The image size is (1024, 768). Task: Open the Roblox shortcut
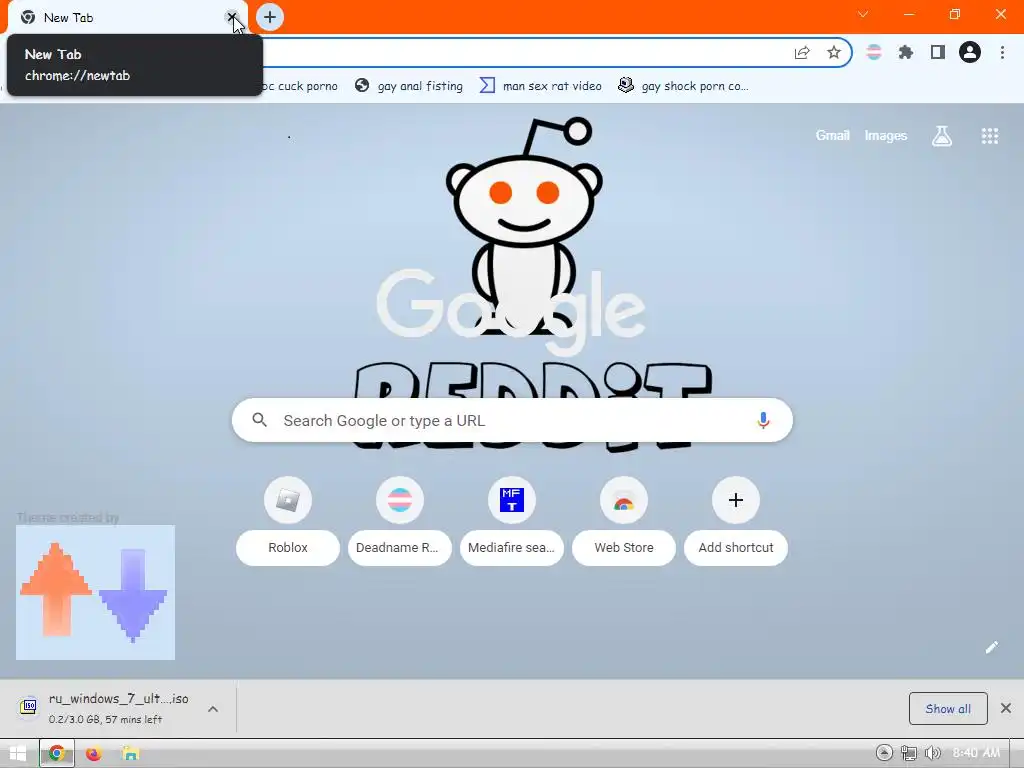click(288, 521)
